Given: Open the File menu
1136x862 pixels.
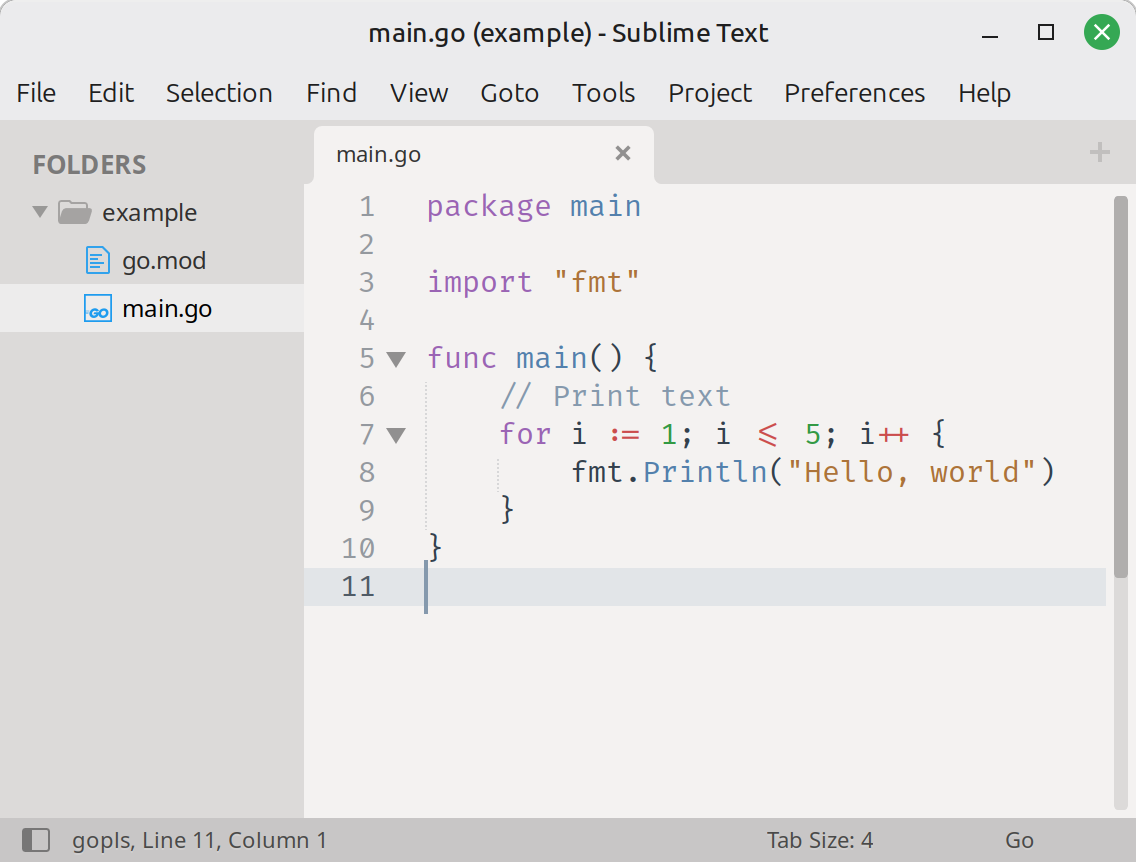Looking at the screenshot, I should pyautogui.click(x=36, y=93).
